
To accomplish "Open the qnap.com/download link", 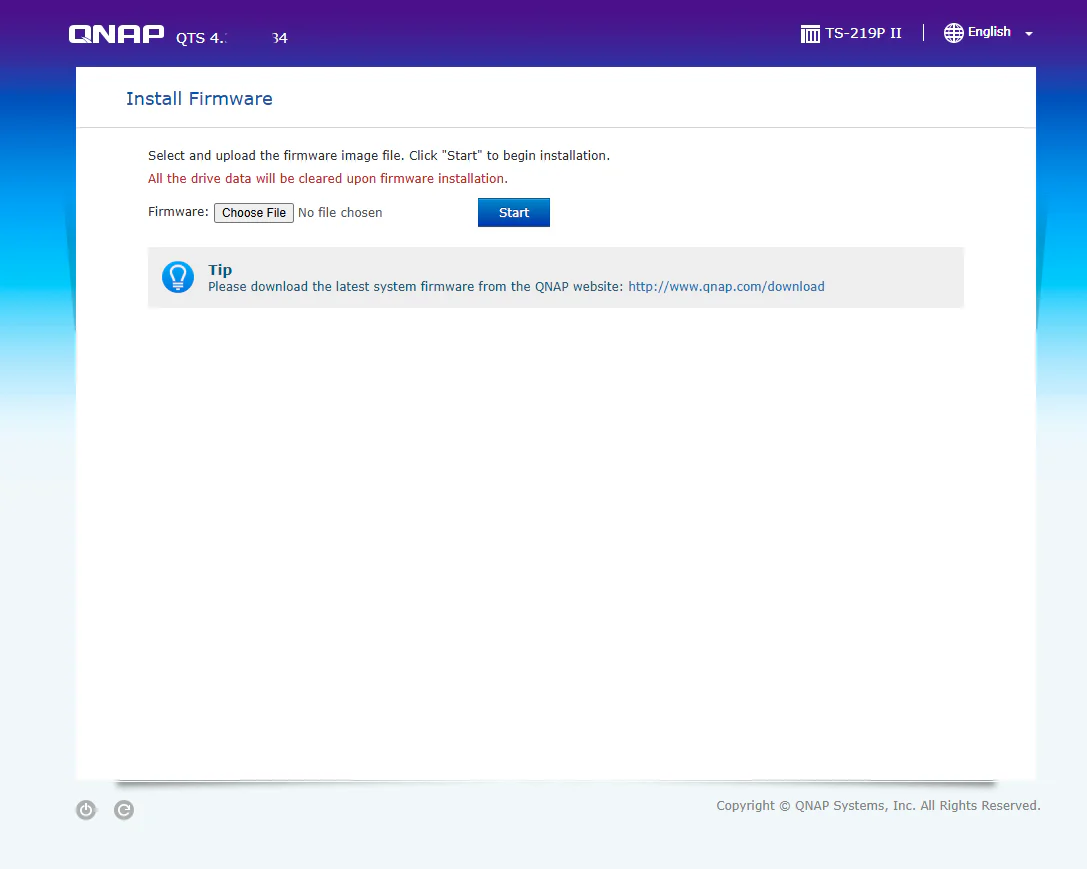I will coord(727,286).
